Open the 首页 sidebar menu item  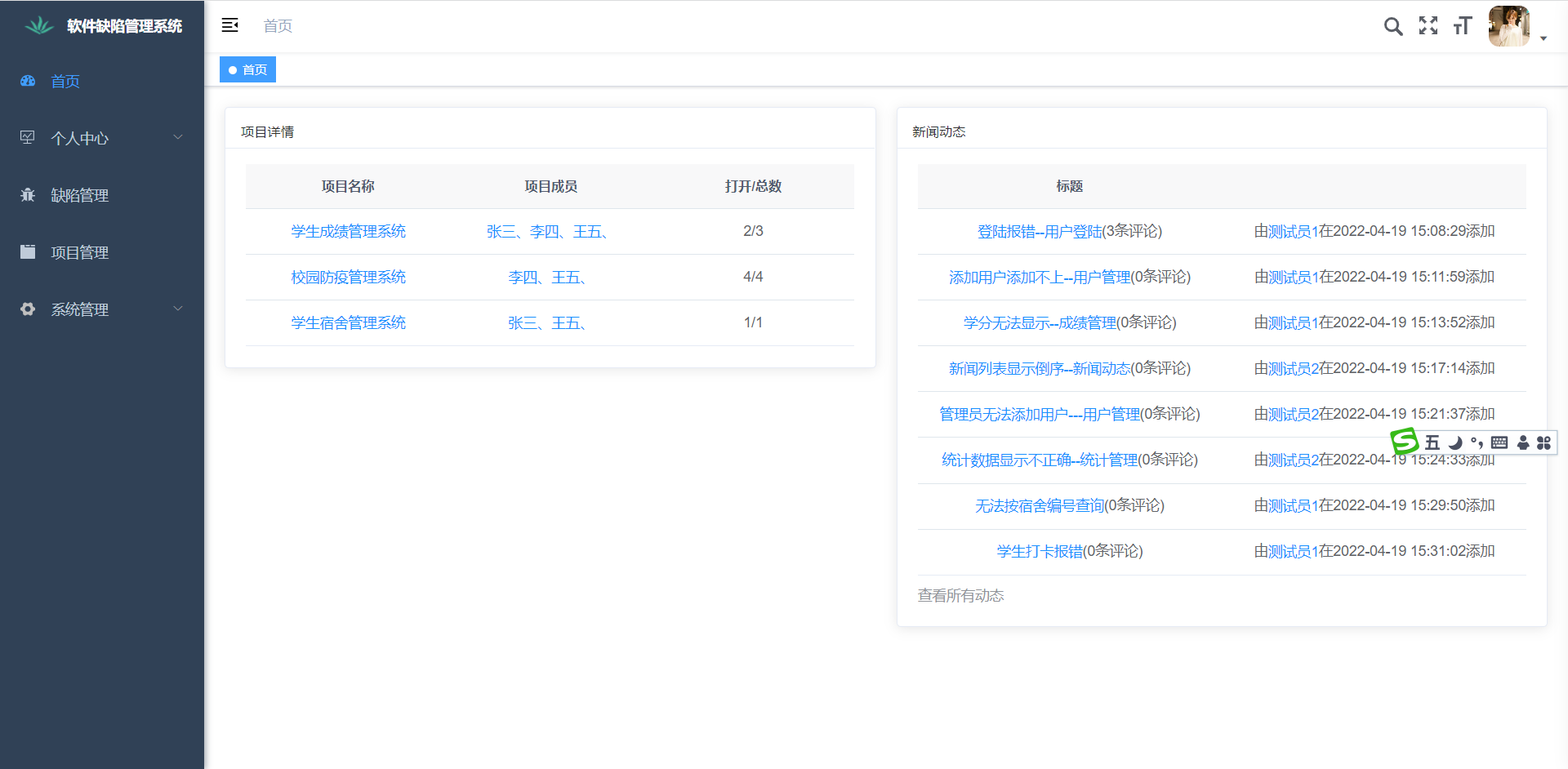coord(102,81)
